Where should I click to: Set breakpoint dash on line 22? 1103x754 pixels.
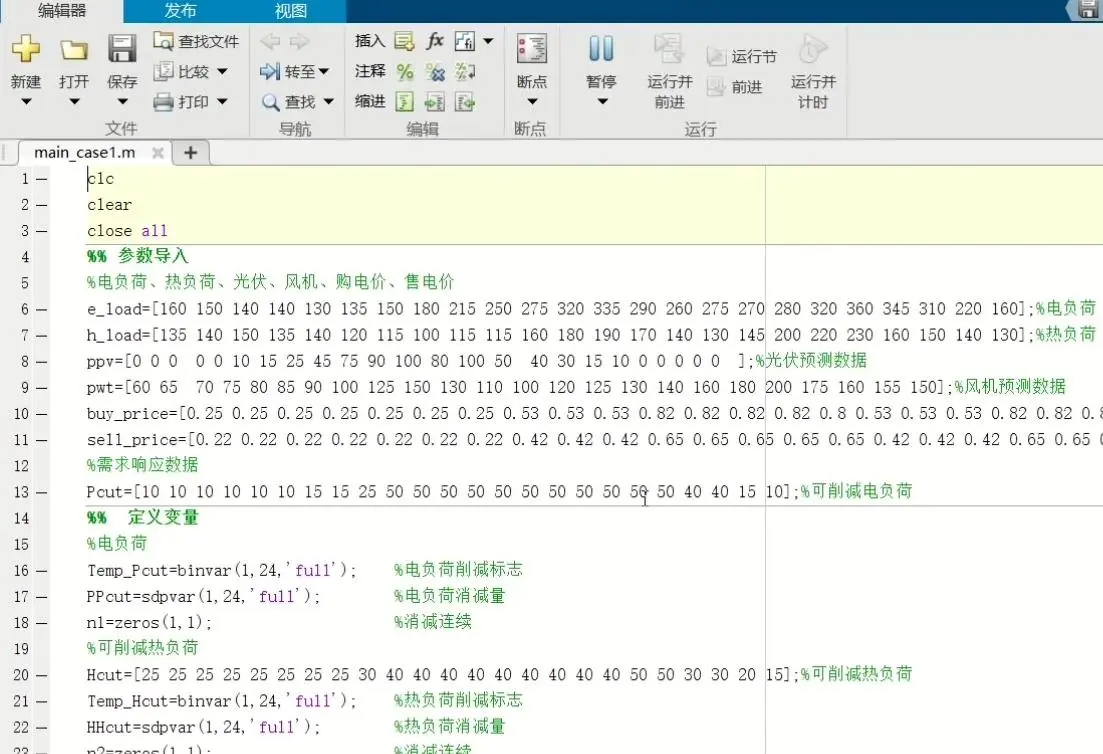tap(42, 727)
